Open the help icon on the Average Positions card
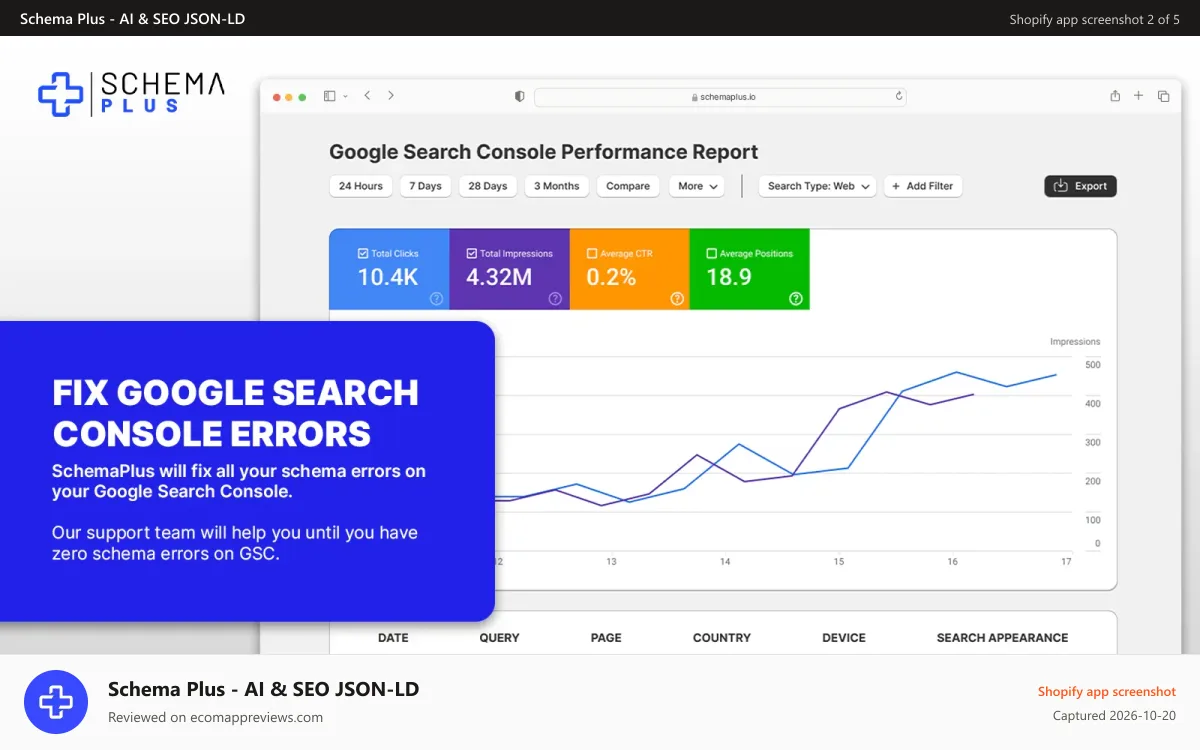The width and height of the screenshot is (1200, 750). pos(796,298)
